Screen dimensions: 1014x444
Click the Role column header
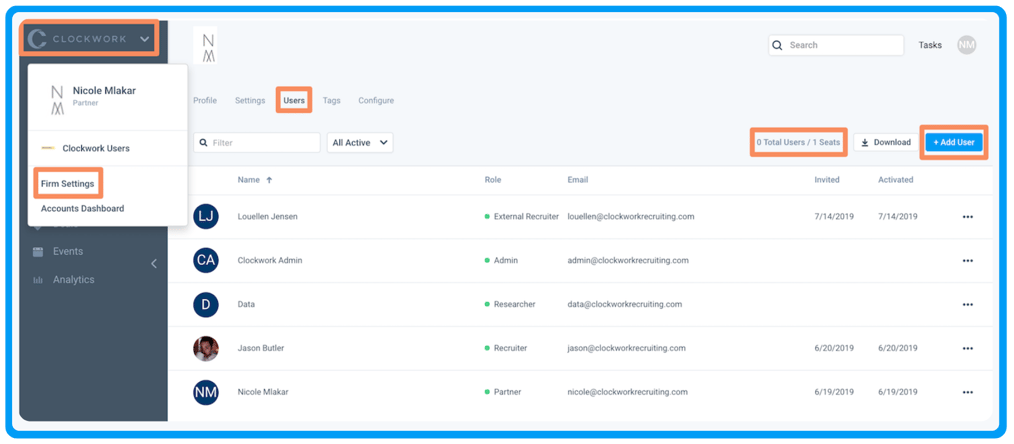(x=493, y=180)
